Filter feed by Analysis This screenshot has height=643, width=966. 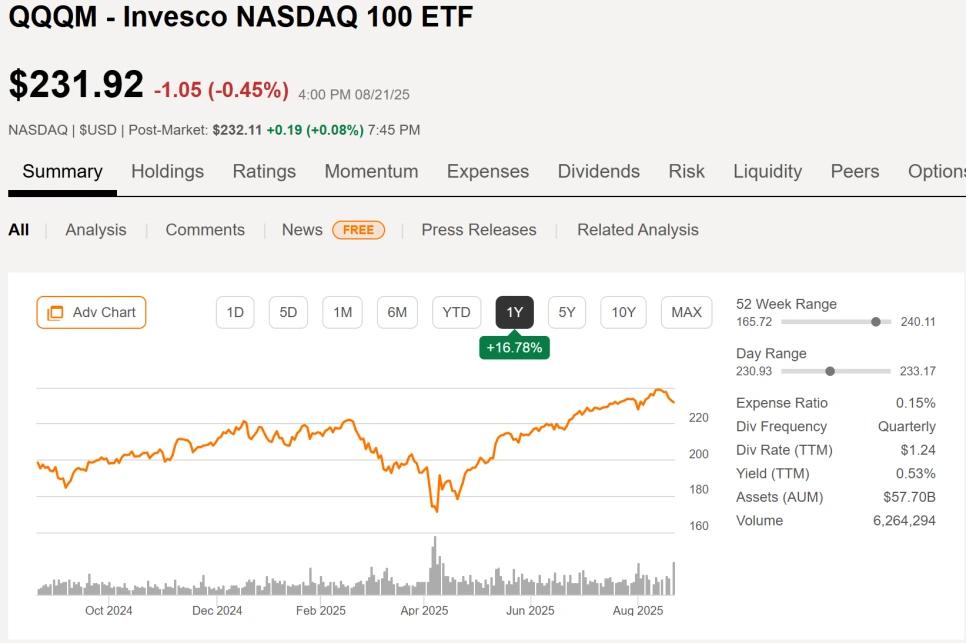pos(96,230)
